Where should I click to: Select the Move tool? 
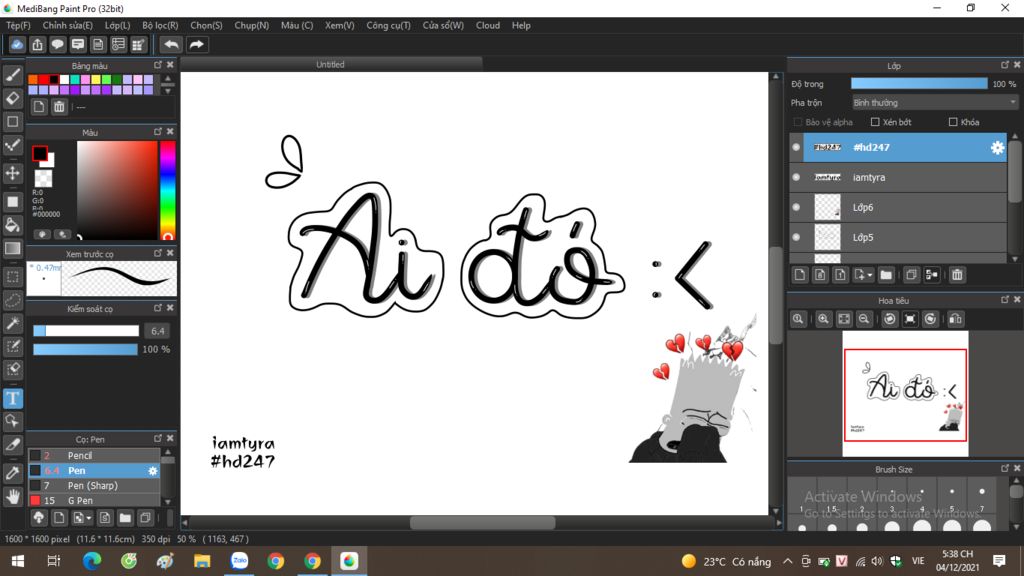tap(12, 173)
